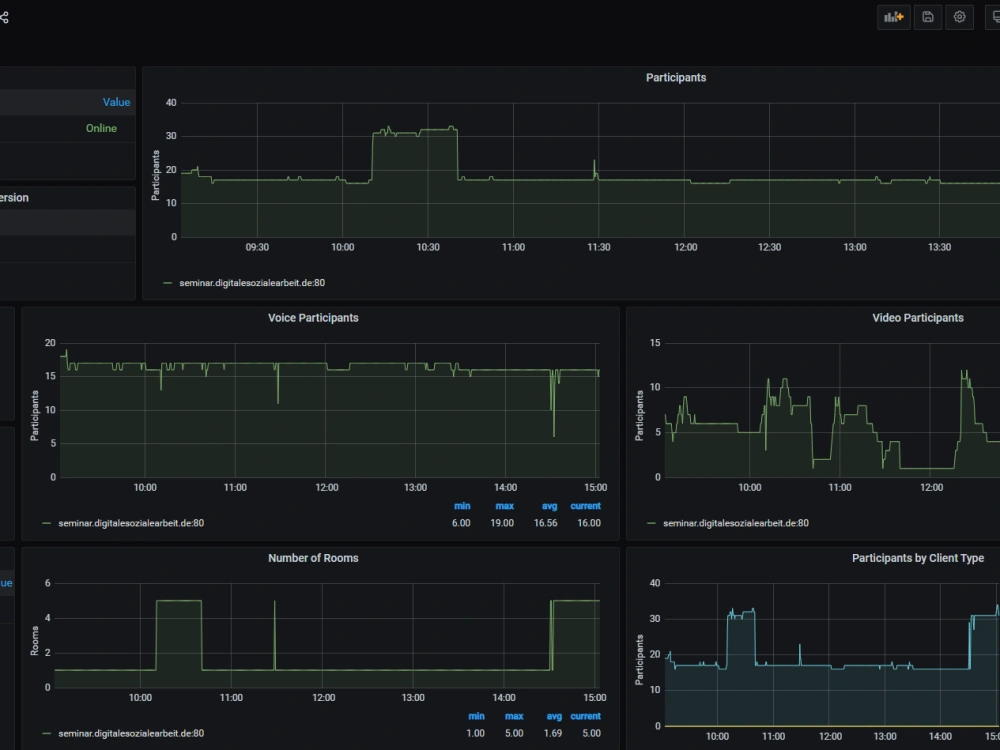Click the Add panel icon
This screenshot has width=1000, height=750.
click(893, 17)
